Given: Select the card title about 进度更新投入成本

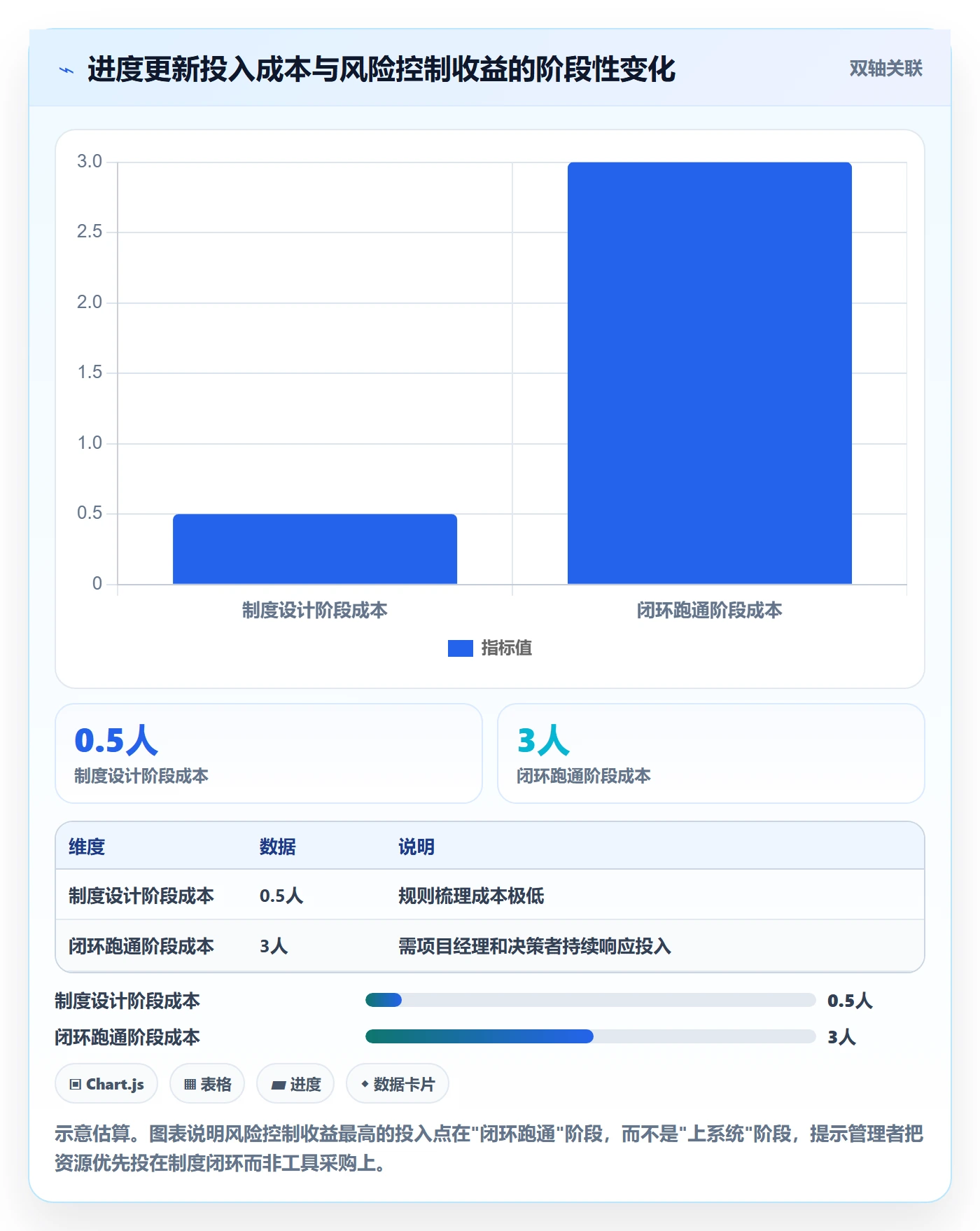Looking at the screenshot, I should (x=381, y=69).
